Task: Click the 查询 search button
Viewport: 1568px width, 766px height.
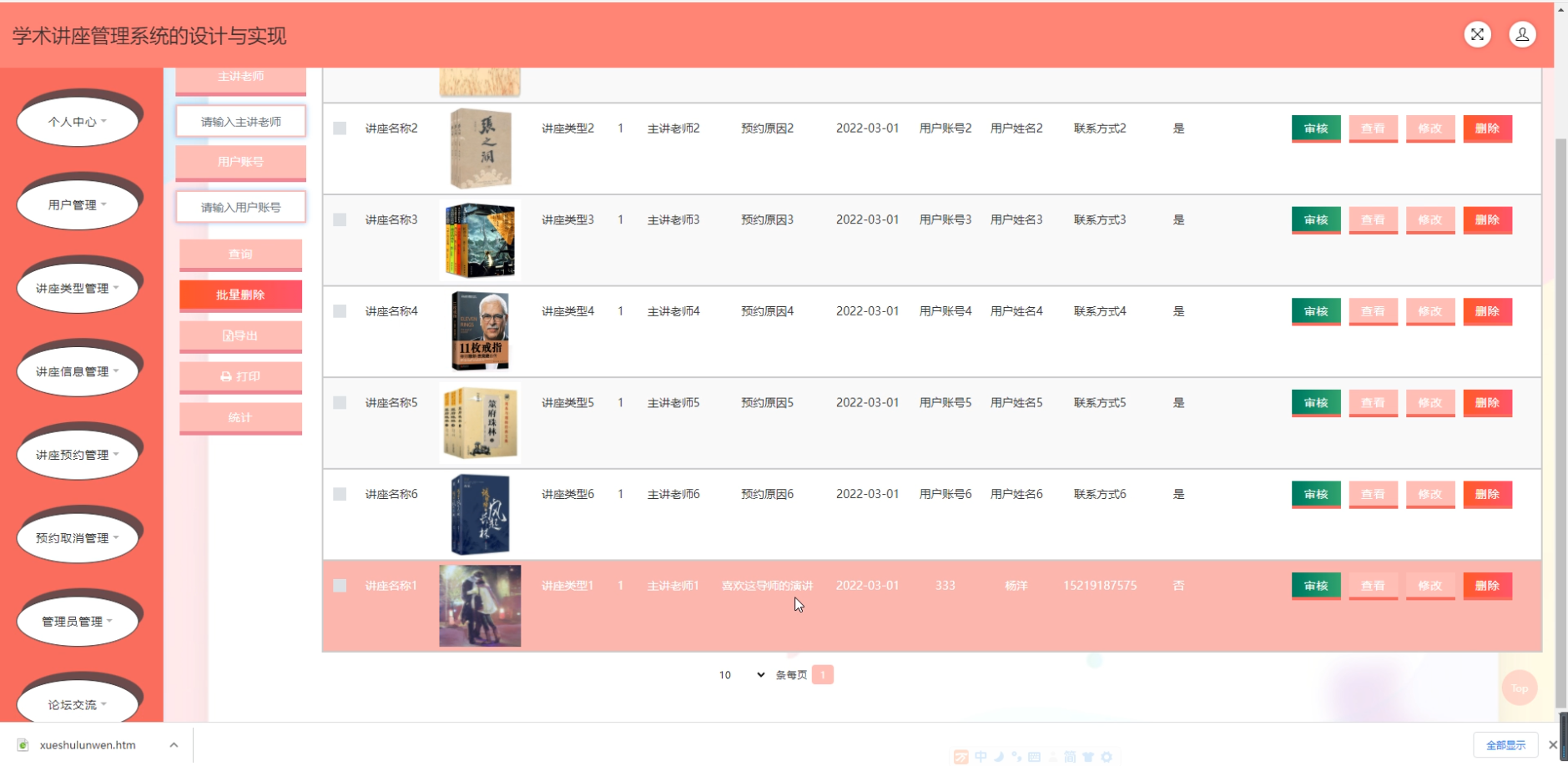Action: 240,254
